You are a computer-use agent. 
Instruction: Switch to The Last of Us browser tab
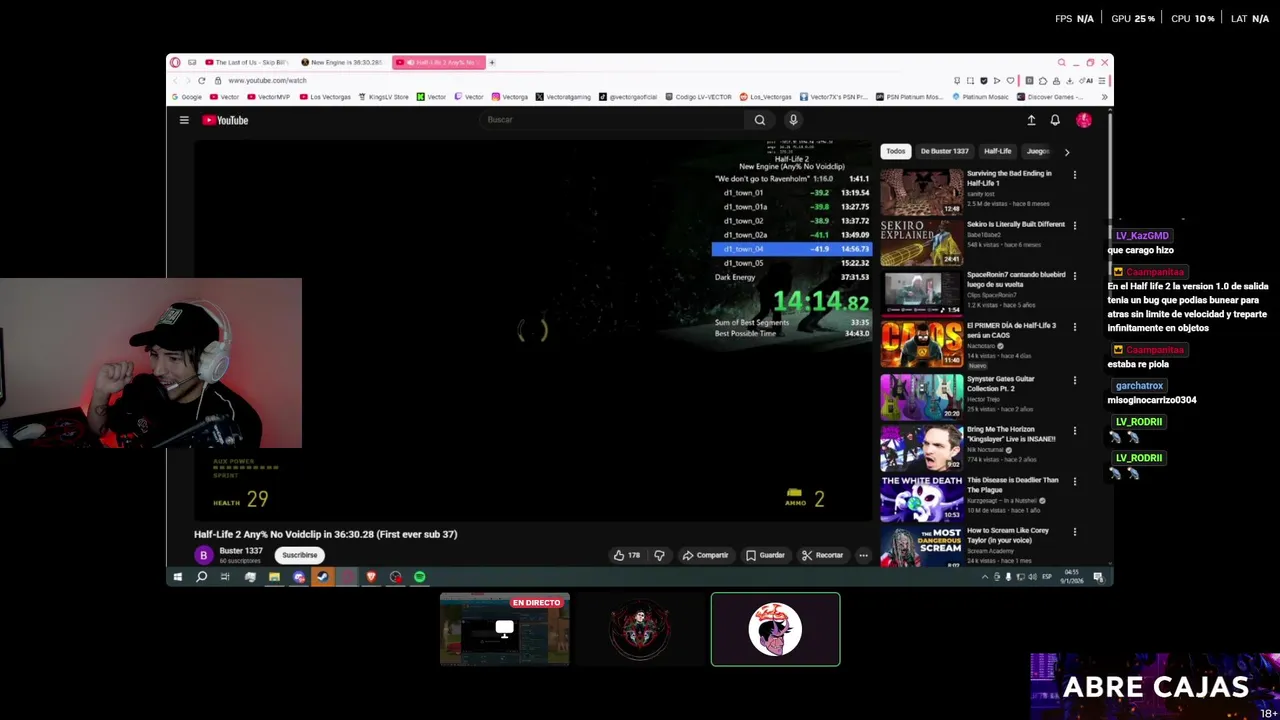click(x=248, y=62)
